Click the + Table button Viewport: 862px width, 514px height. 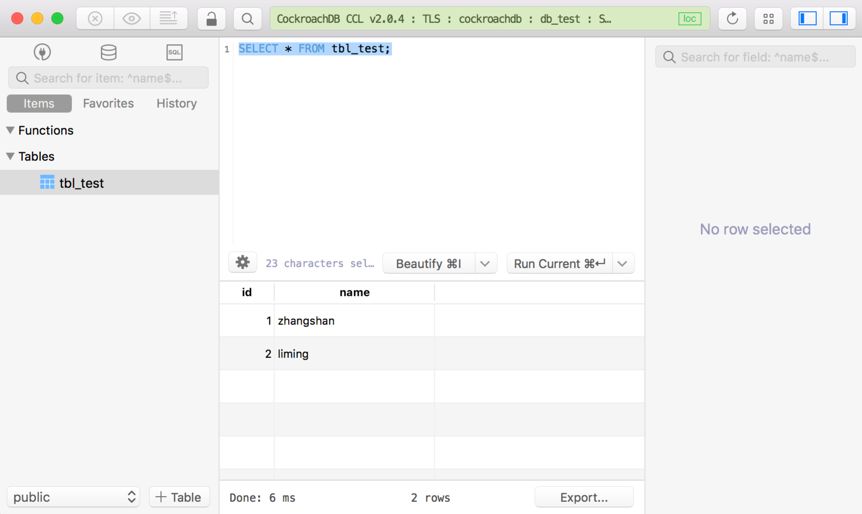pos(179,497)
